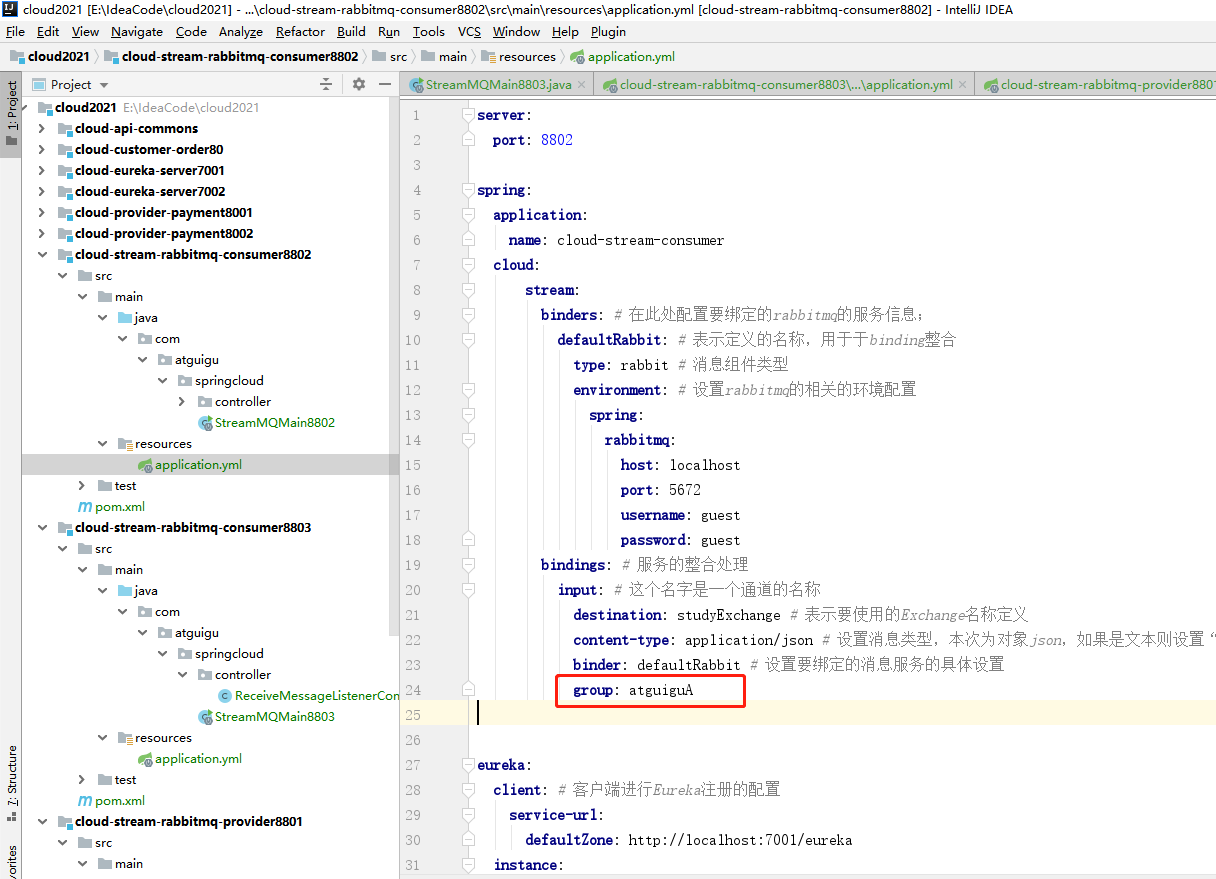
Task: Expand the test folder arrow under consumer8803
Action: pos(82,780)
